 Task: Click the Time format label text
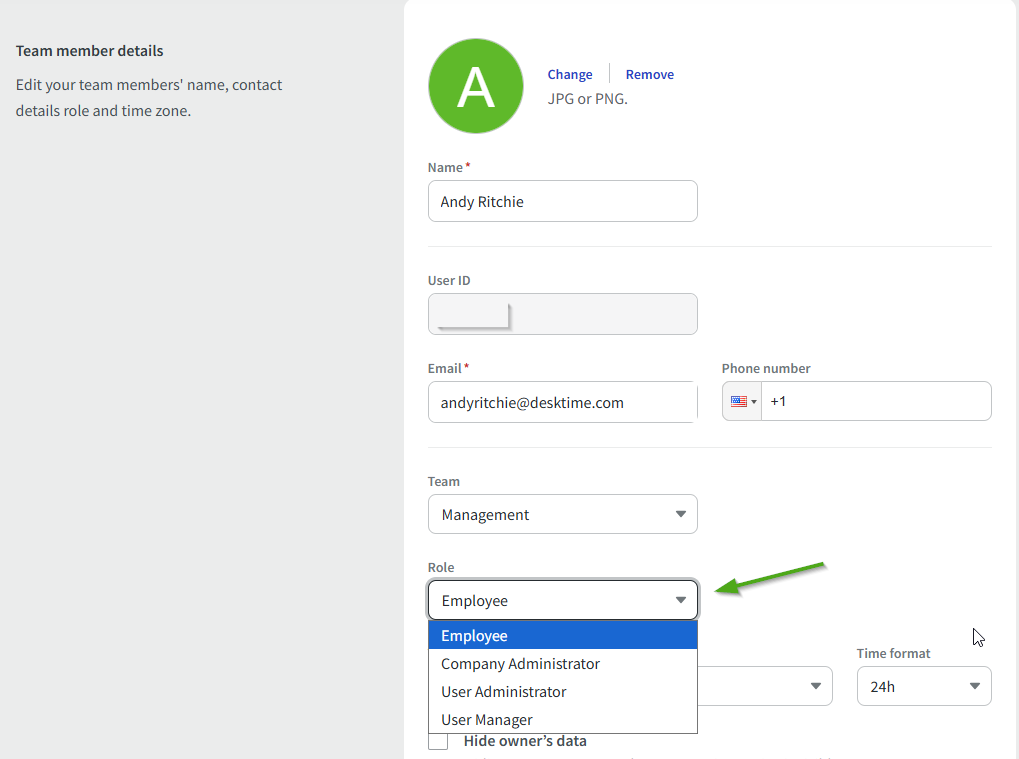893,653
